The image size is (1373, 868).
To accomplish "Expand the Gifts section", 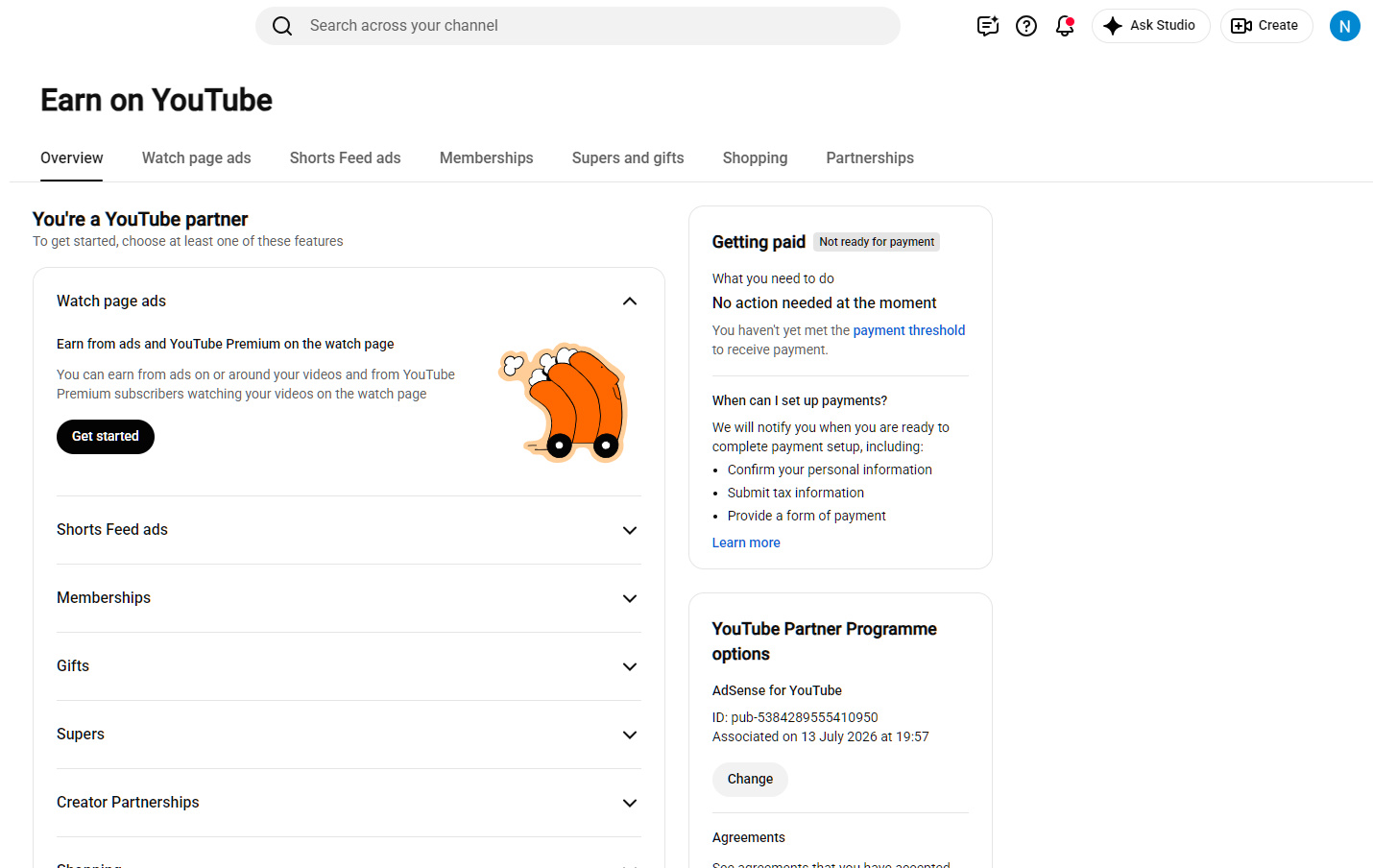I will point(349,666).
